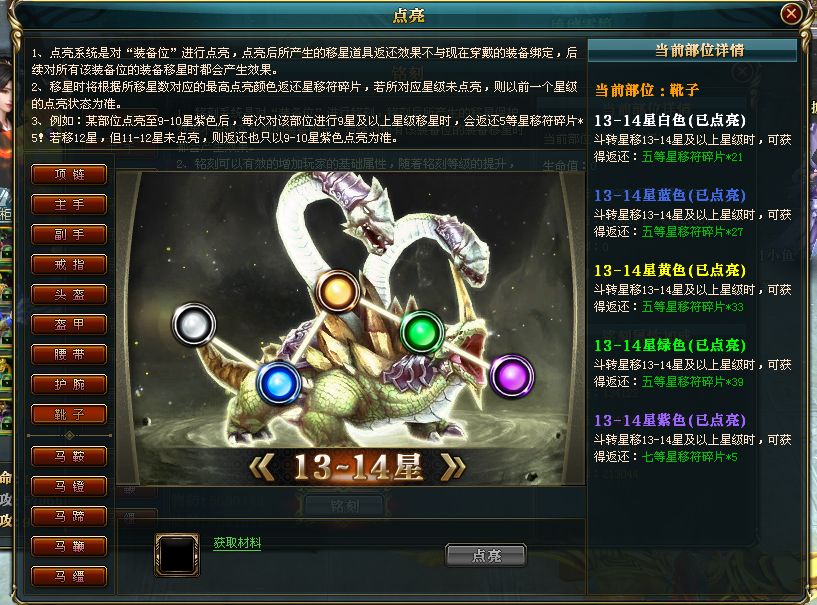Select the green orb node
Viewport: 817px width, 605px height.
click(x=422, y=332)
